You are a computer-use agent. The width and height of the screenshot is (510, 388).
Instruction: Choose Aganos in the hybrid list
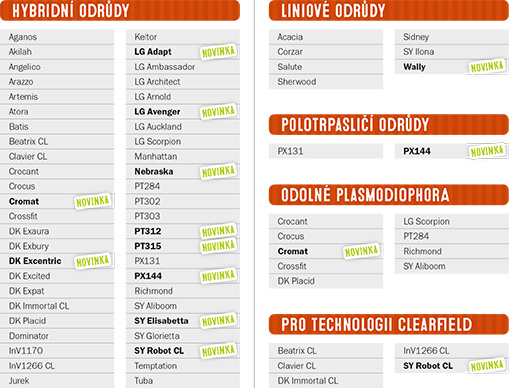click(x=57, y=37)
